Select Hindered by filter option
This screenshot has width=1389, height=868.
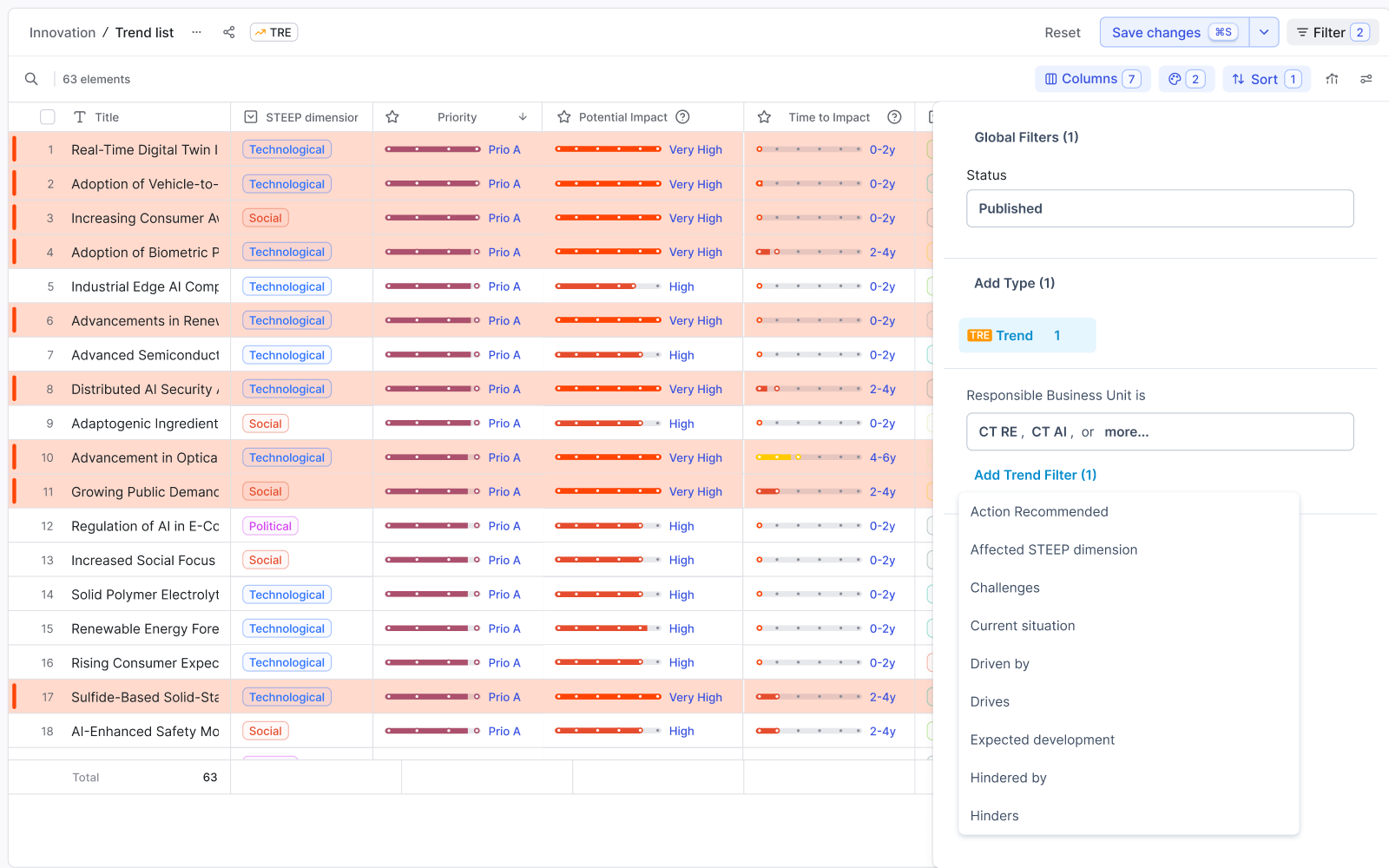tap(1008, 779)
